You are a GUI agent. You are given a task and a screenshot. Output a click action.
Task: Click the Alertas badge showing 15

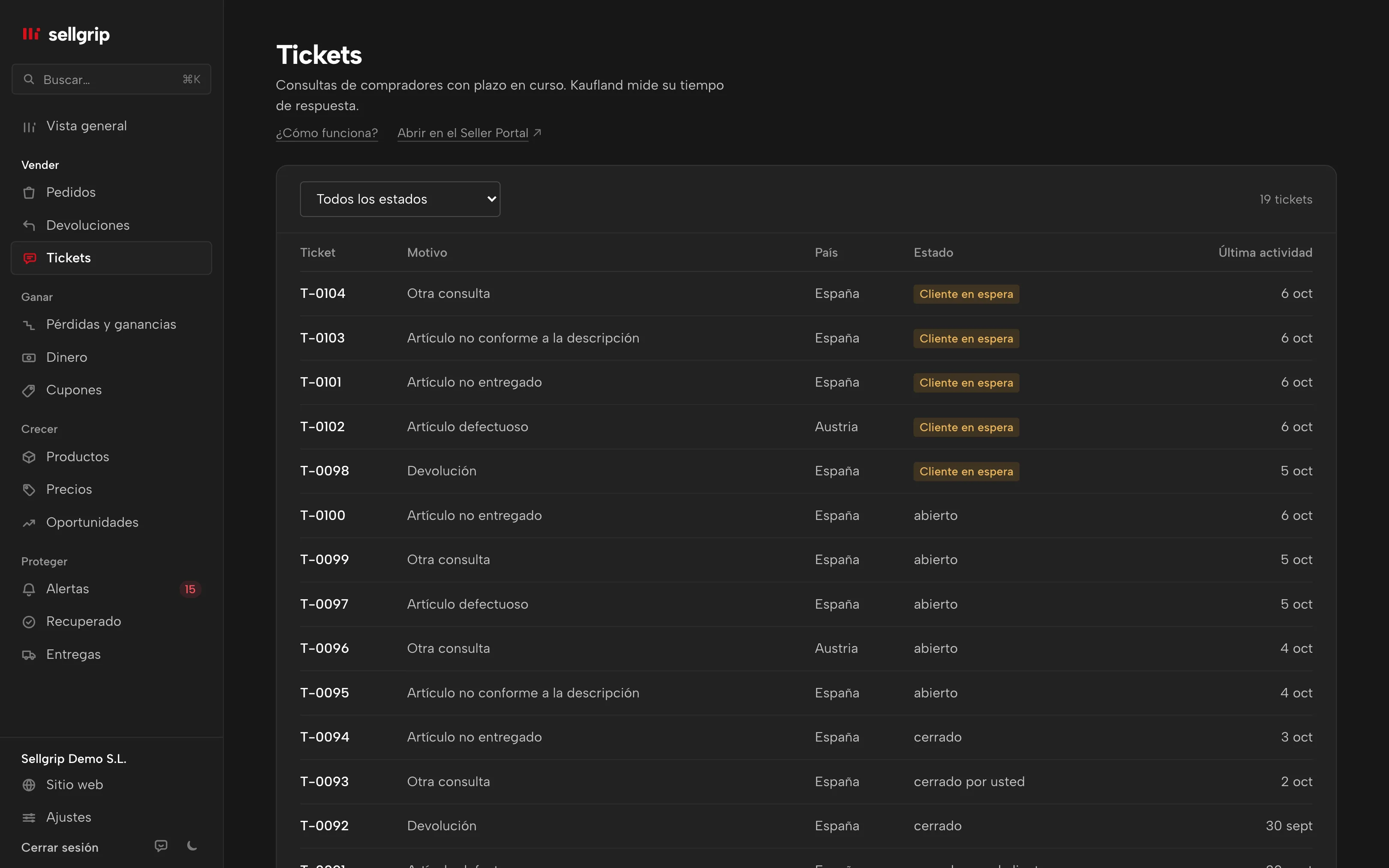point(190,589)
